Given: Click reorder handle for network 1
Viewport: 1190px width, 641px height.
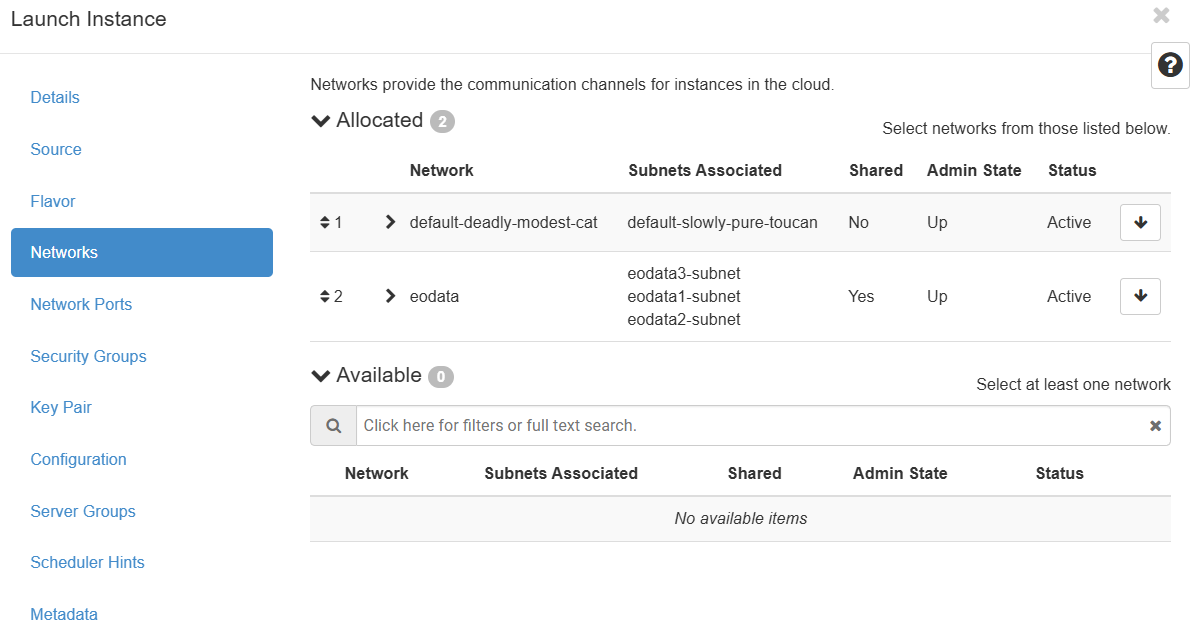Looking at the screenshot, I should (x=325, y=222).
